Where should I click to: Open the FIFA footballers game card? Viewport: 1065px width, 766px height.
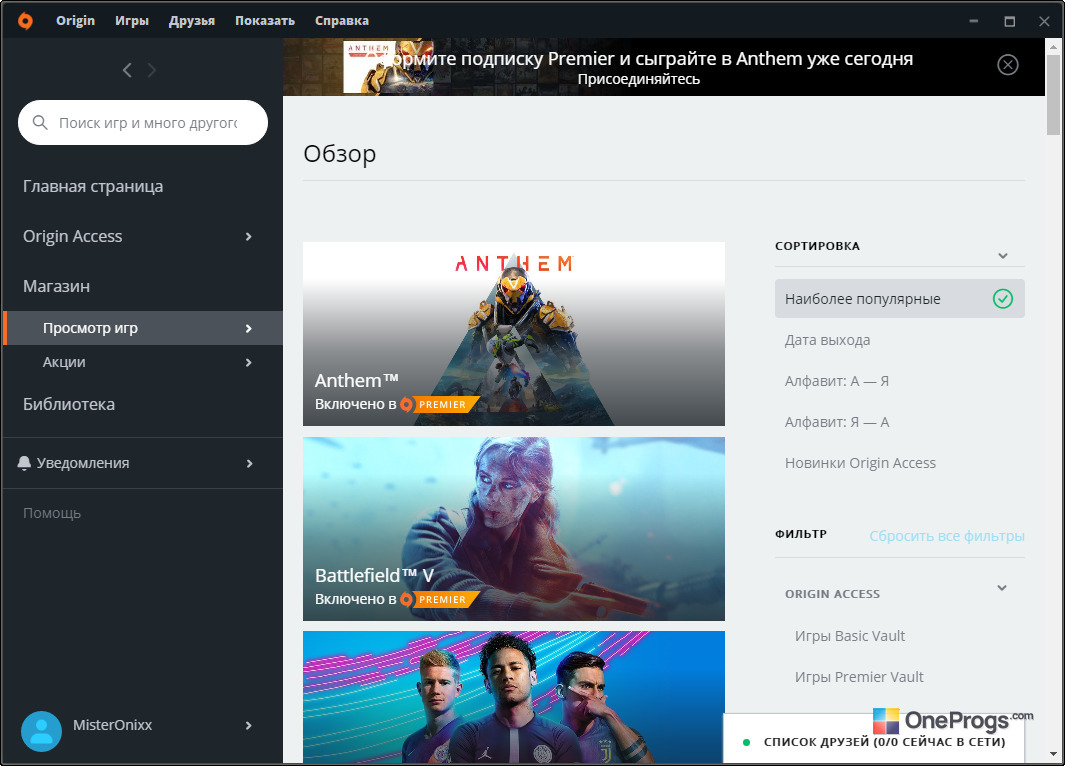[513, 697]
